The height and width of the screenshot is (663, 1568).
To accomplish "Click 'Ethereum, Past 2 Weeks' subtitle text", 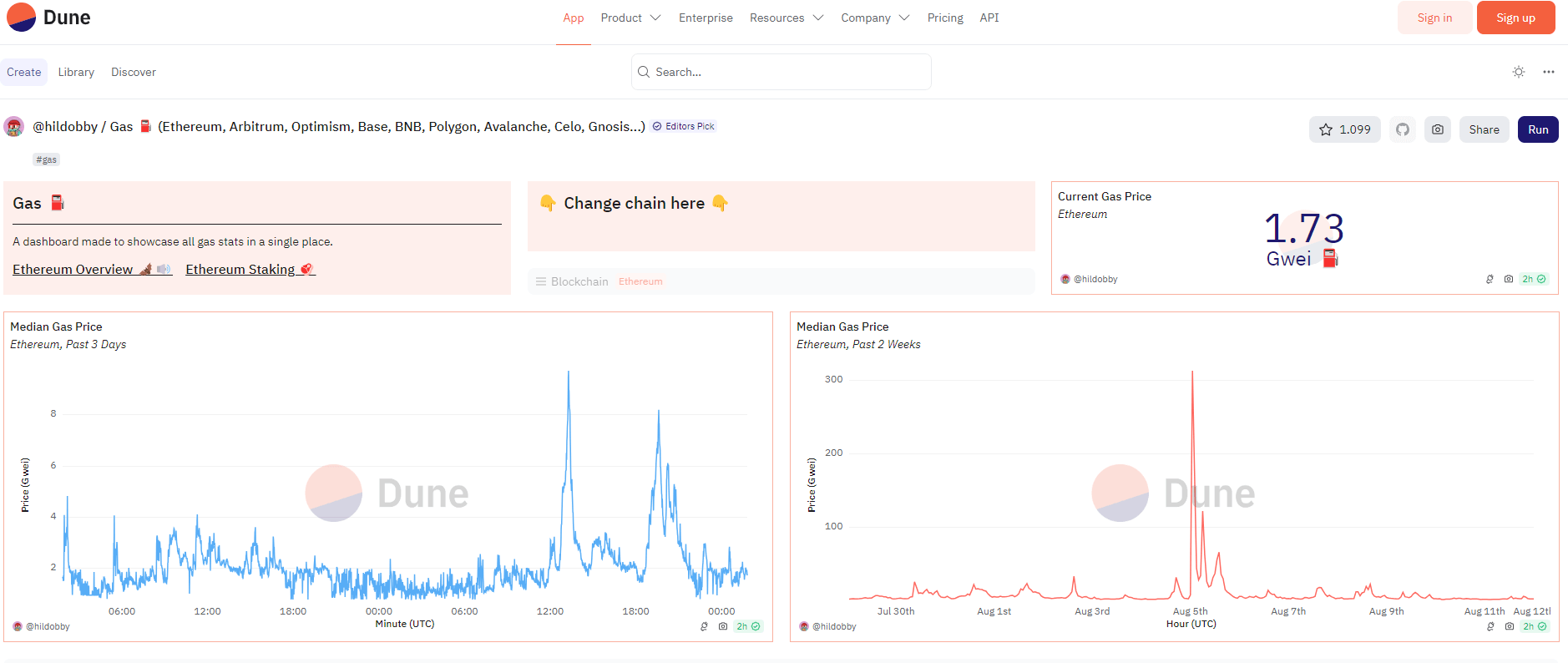I will tap(858, 344).
